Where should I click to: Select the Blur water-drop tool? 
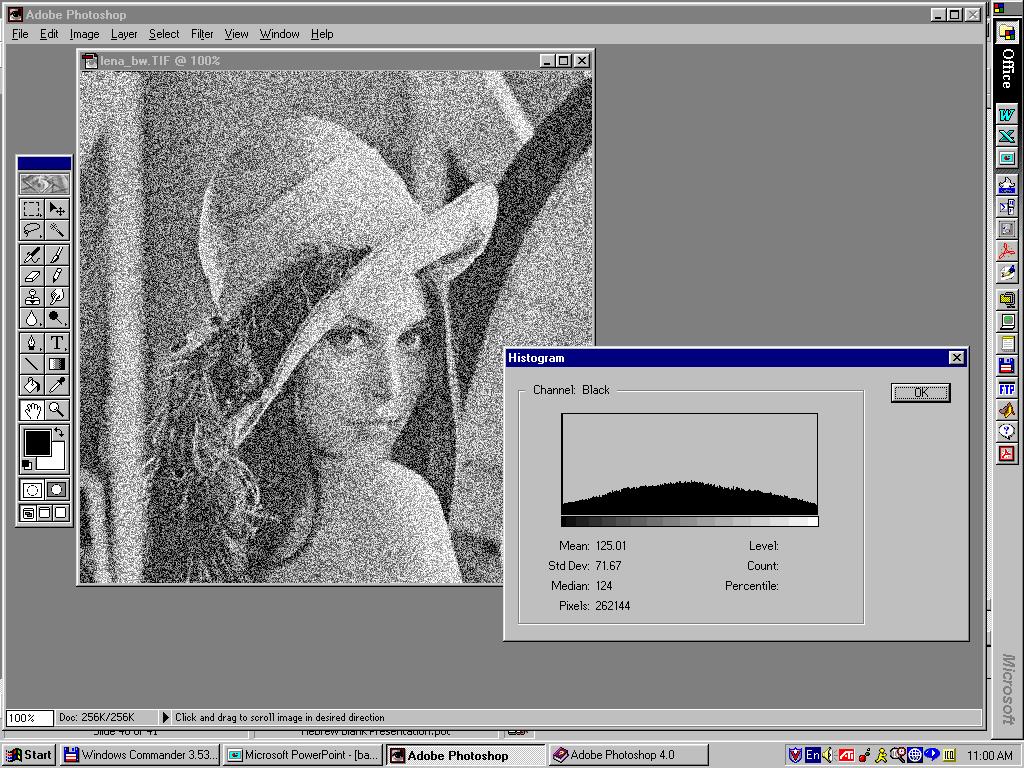31,318
